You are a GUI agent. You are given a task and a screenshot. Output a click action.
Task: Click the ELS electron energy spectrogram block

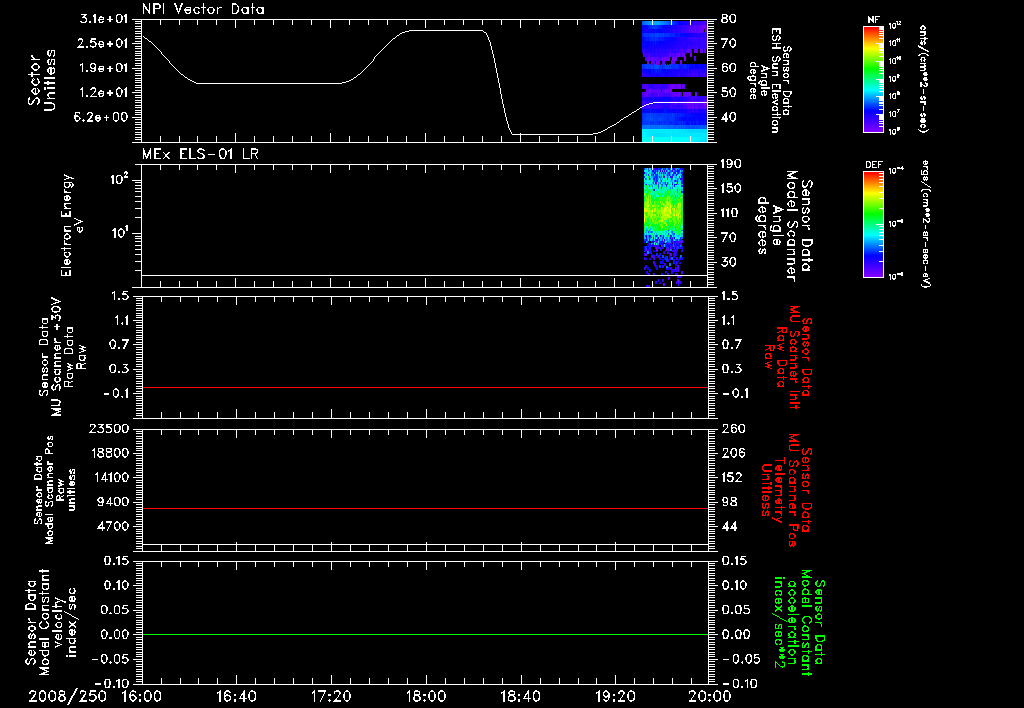coord(664,227)
